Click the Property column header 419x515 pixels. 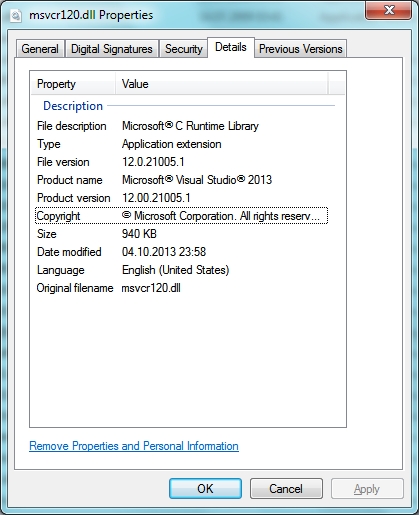click(73, 84)
